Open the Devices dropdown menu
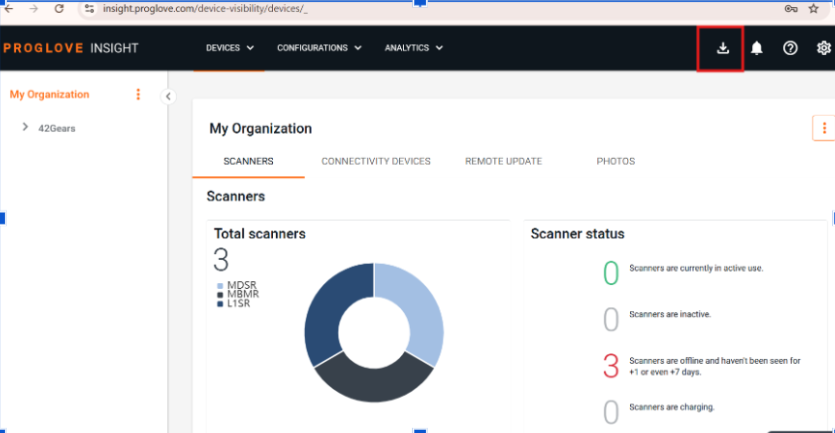Viewport: 835px width, 433px height. tap(230, 48)
